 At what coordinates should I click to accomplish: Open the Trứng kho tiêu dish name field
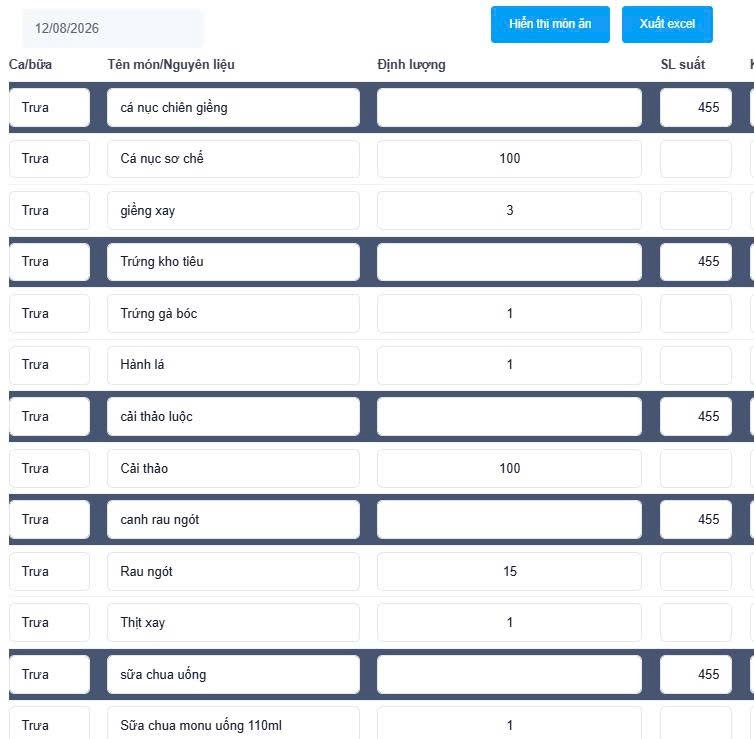233,262
